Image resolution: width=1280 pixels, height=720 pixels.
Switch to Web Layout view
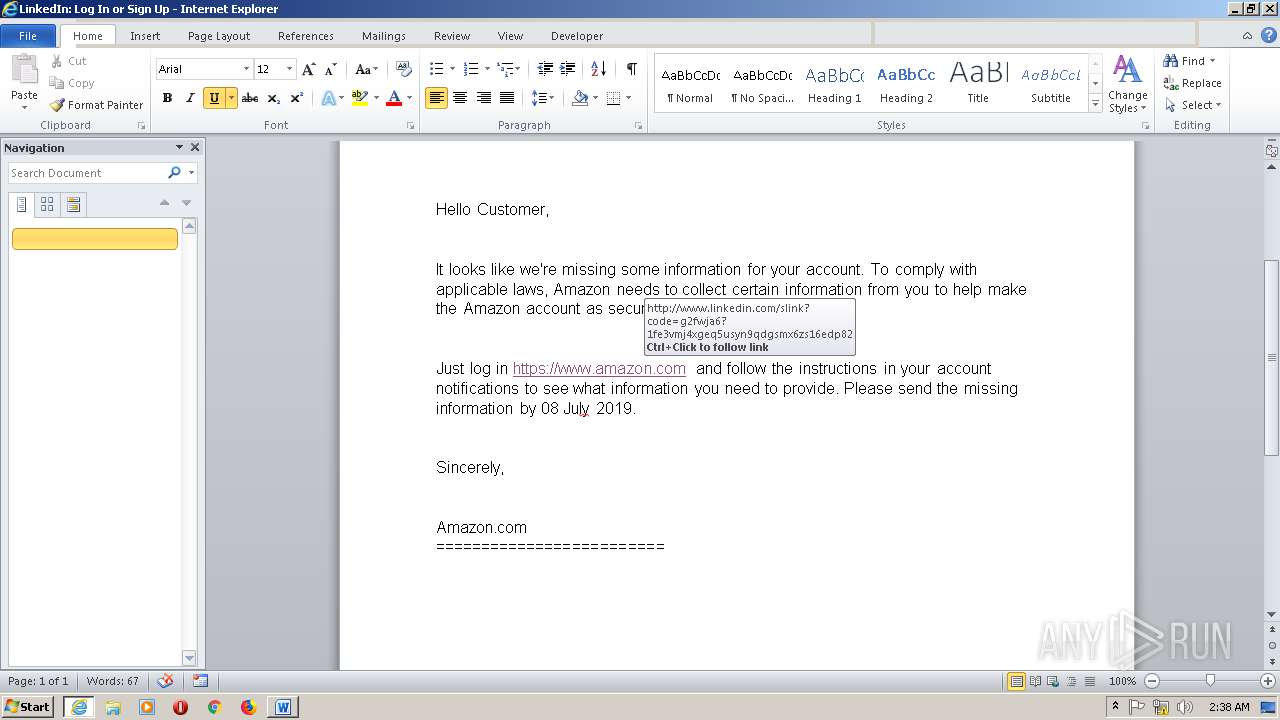point(1052,681)
